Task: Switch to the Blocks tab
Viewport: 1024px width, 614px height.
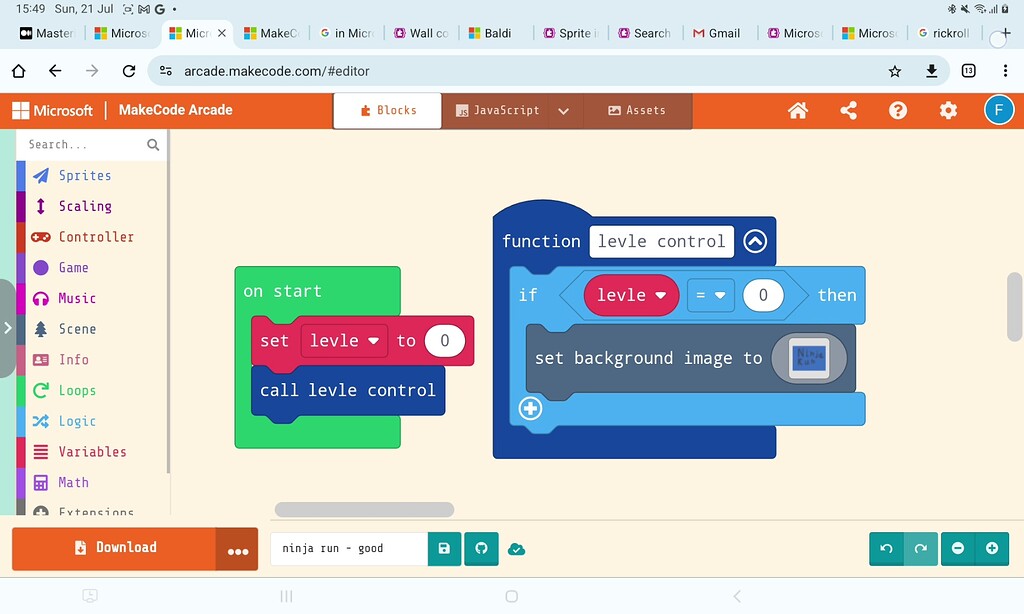Action: point(388,110)
